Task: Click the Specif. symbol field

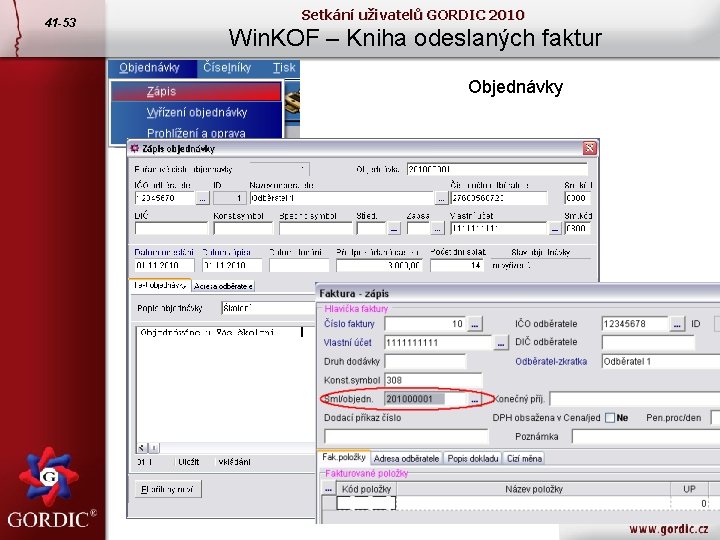Action: [x=316, y=228]
